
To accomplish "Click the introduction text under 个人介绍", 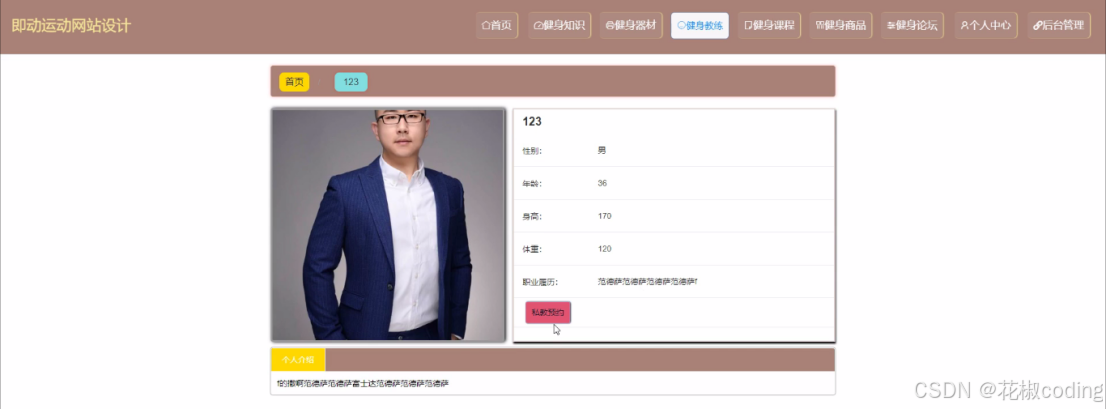I will 363,384.
